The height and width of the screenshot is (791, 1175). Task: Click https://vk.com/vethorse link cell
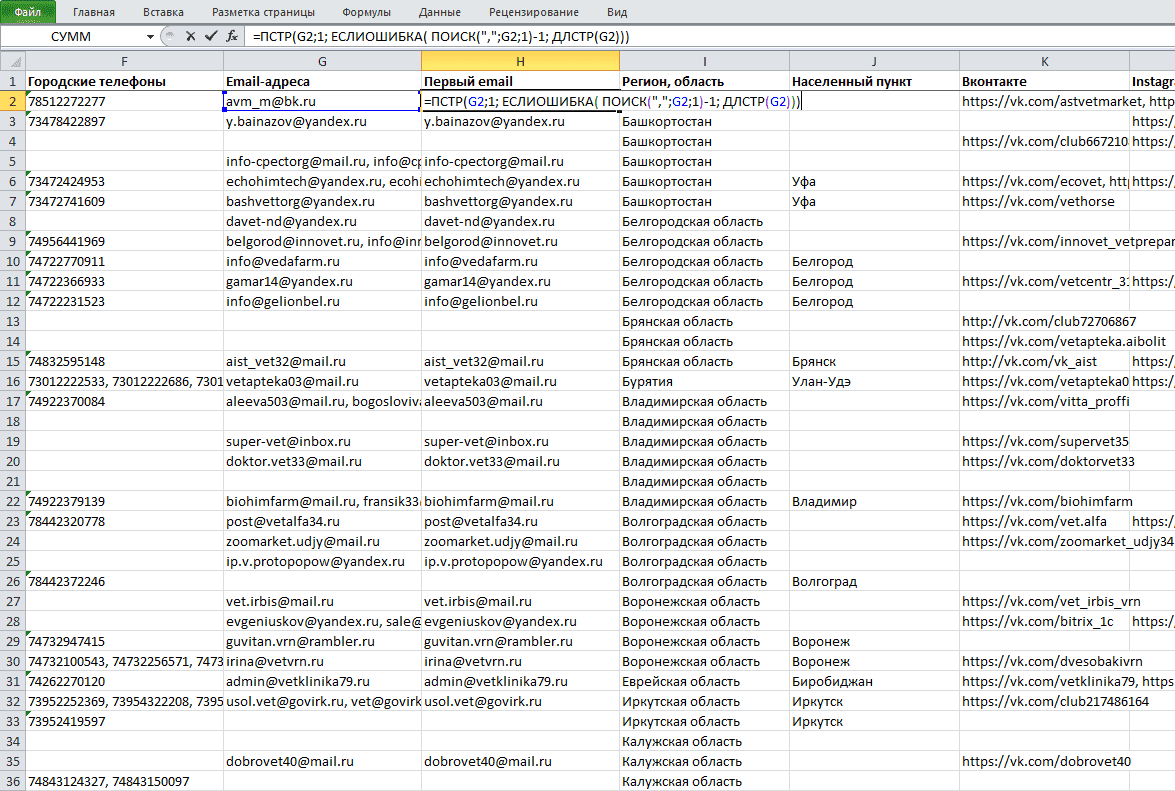[1045, 201]
